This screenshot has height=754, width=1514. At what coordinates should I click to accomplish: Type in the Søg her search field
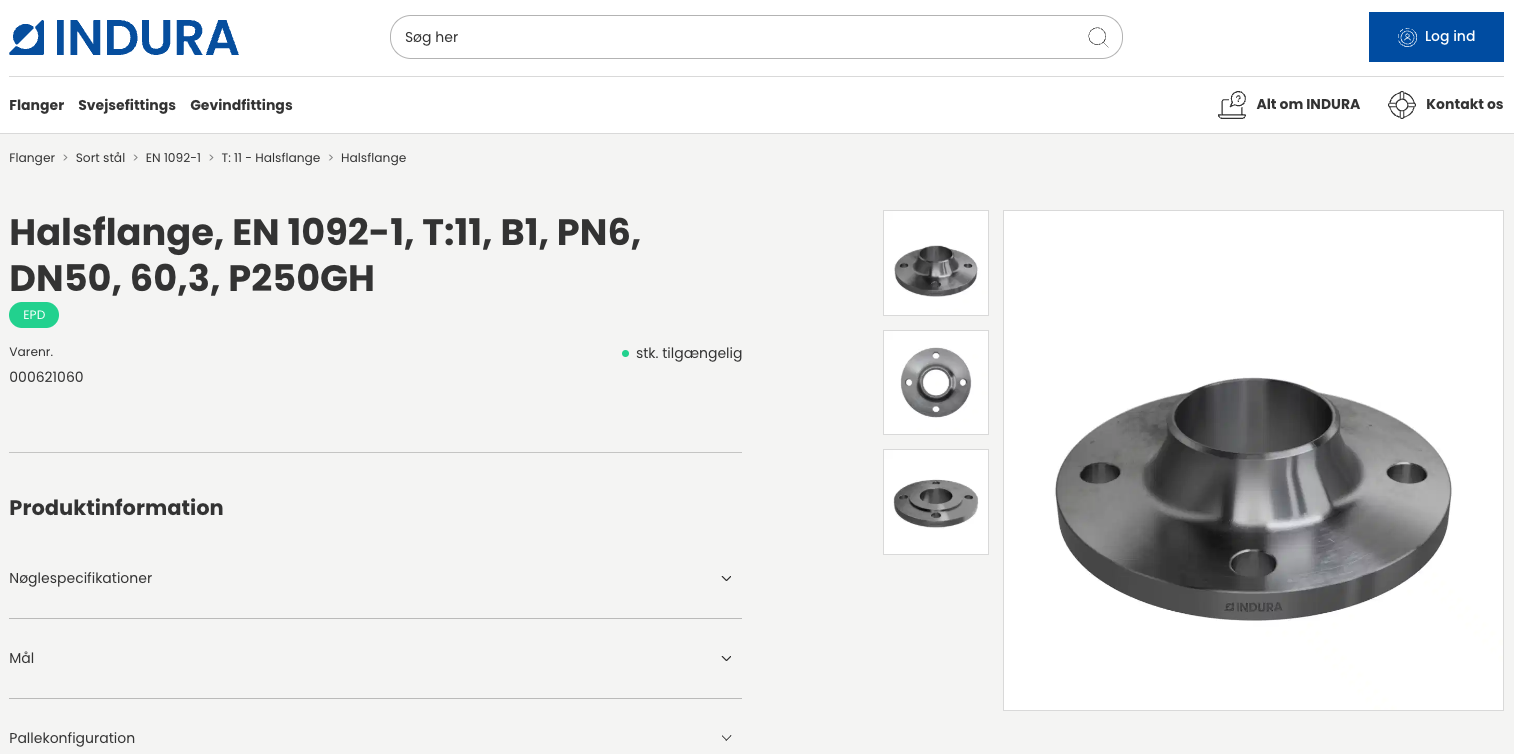click(740, 37)
